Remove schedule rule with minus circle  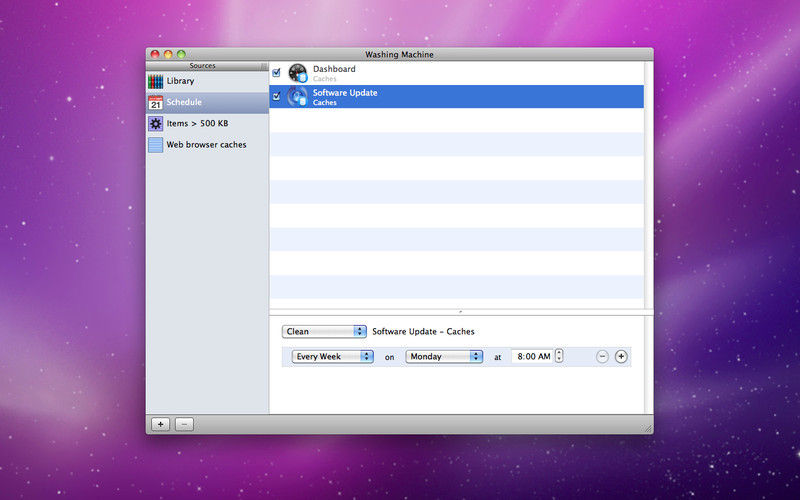tap(602, 357)
